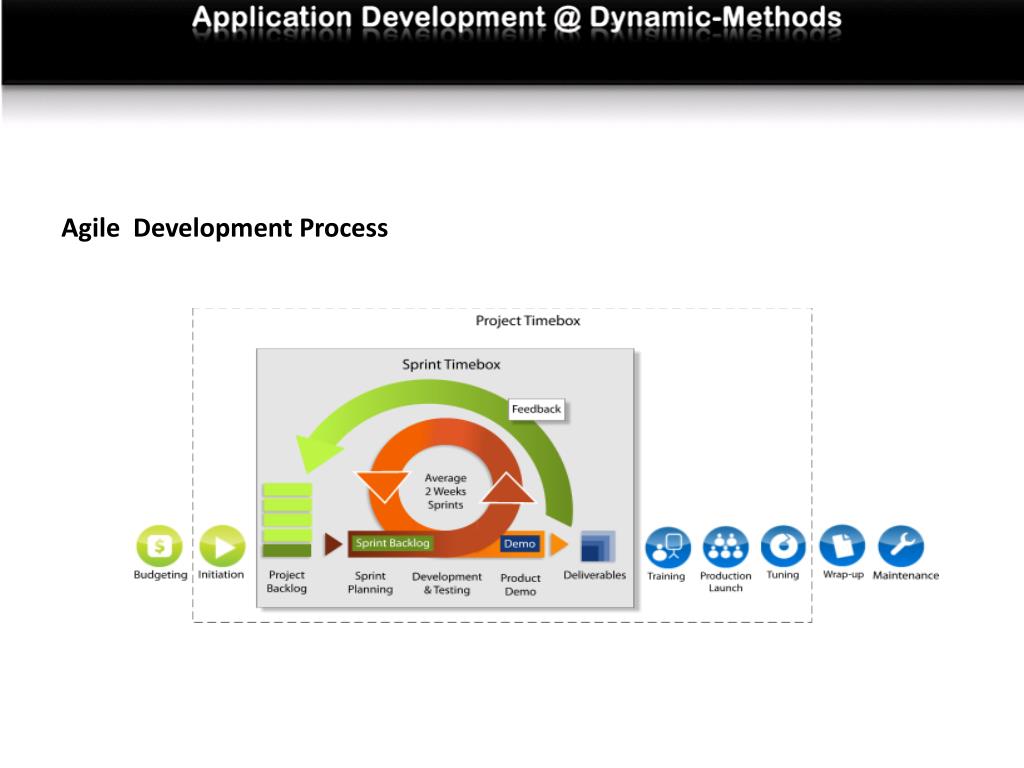The height and width of the screenshot is (768, 1024).
Task: Click the Maintenance wrench icon
Action: click(901, 546)
